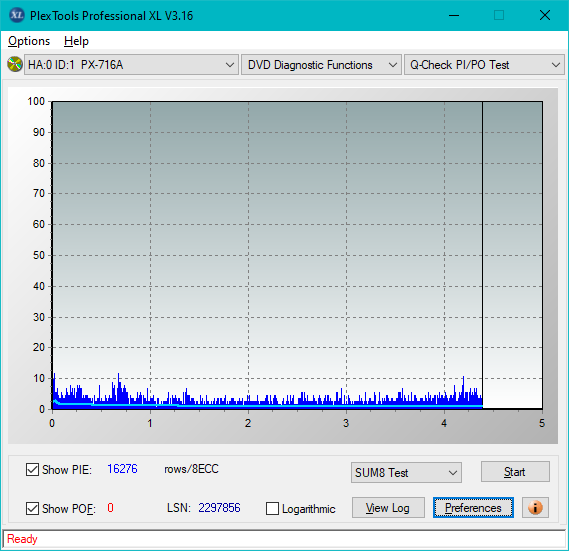The height and width of the screenshot is (551, 569).
Task: Click the rows/8ECC label
Action: [191, 469]
